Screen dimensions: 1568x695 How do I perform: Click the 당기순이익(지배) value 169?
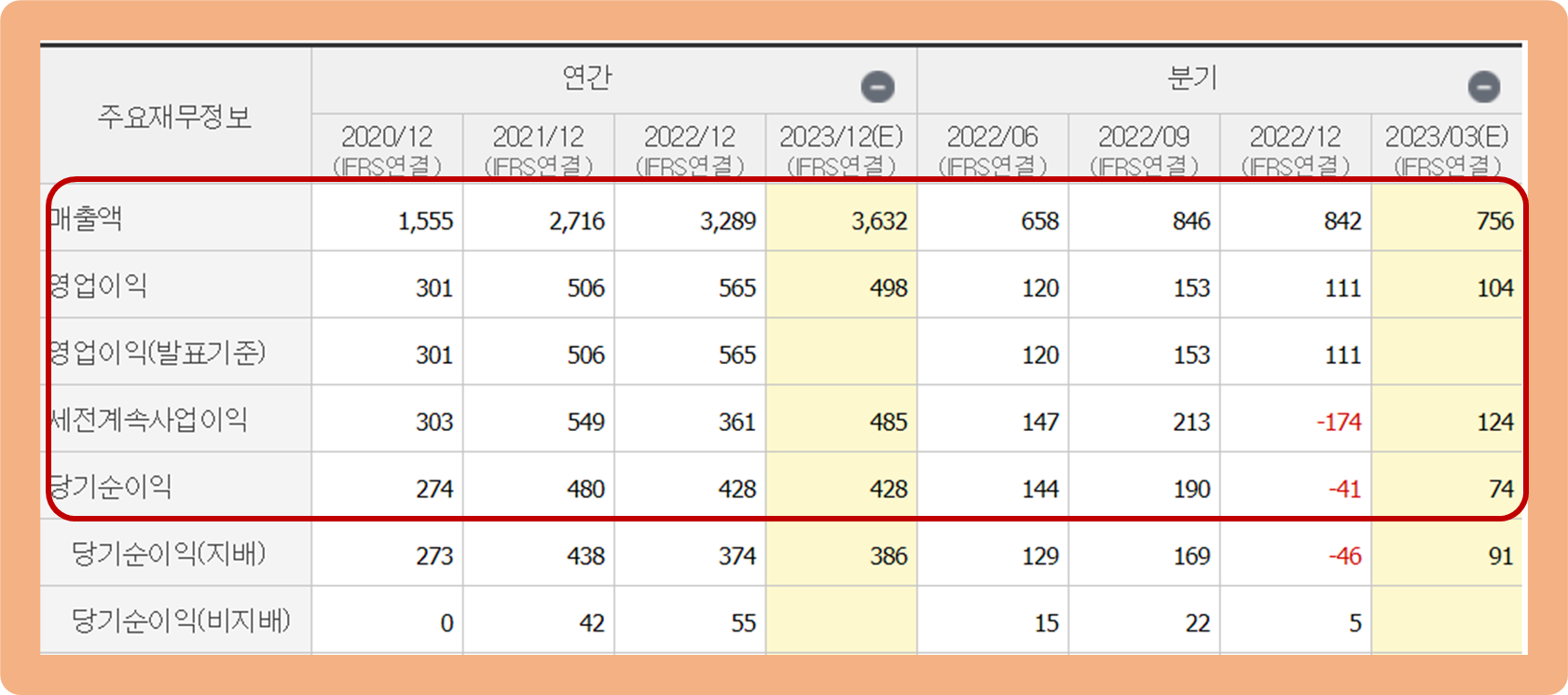(1191, 558)
